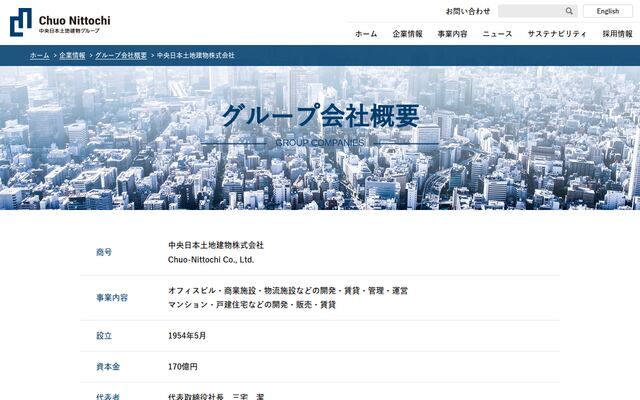Viewport: 640px width, 400px height.
Task: Click the オフィスビル・商業施設 business description line
Action: coord(288,291)
